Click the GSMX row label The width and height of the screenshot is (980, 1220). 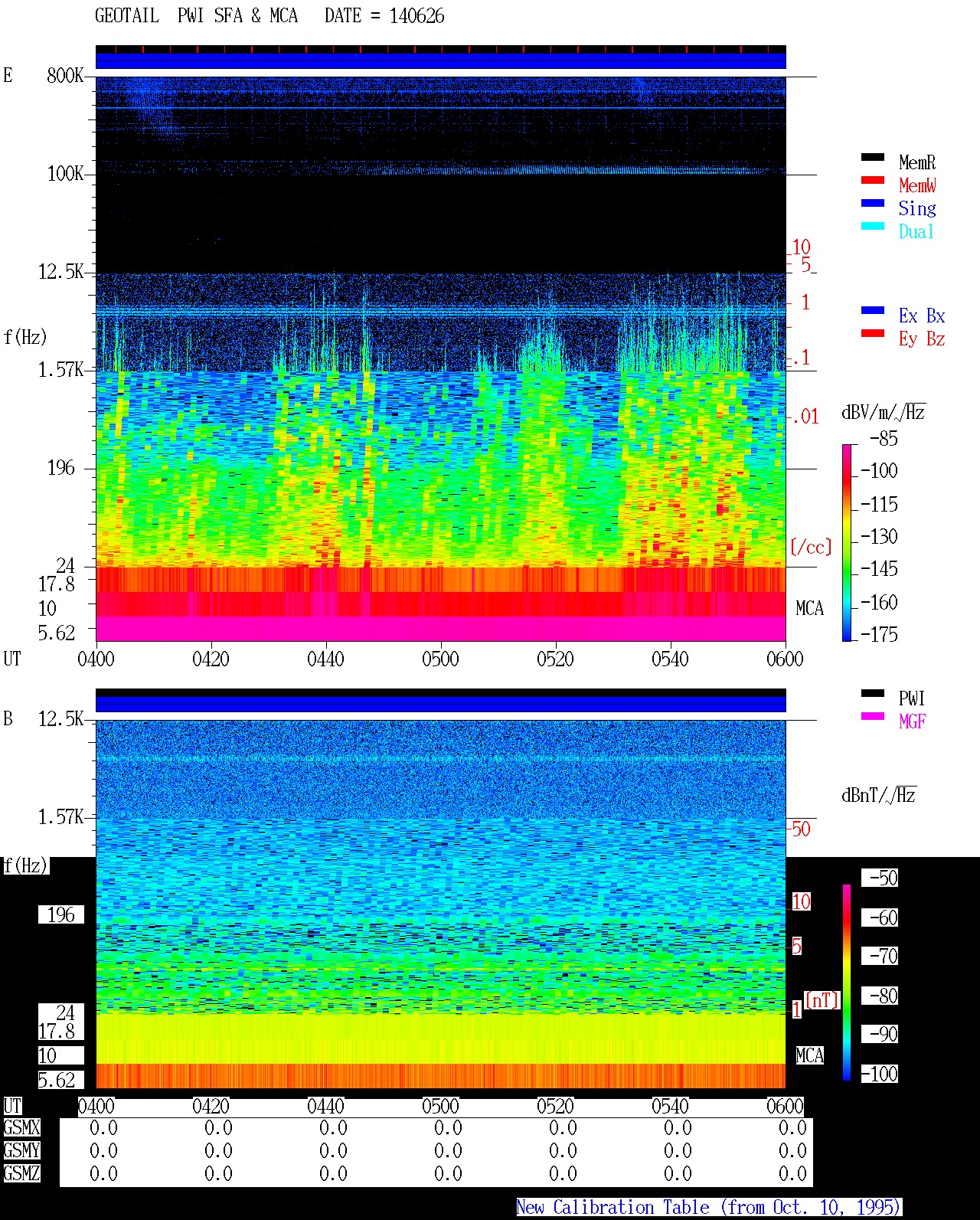pyautogui.click(x=21, y=1127)
